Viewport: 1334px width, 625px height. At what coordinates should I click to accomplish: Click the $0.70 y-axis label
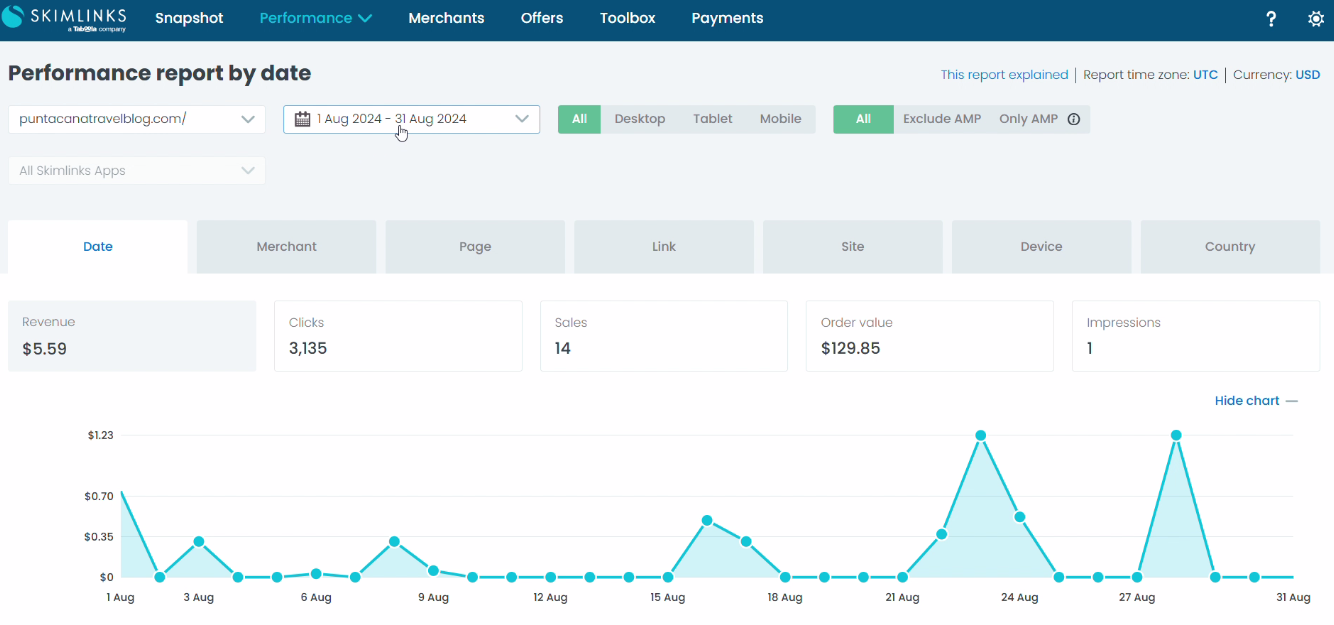click(100, 497)
